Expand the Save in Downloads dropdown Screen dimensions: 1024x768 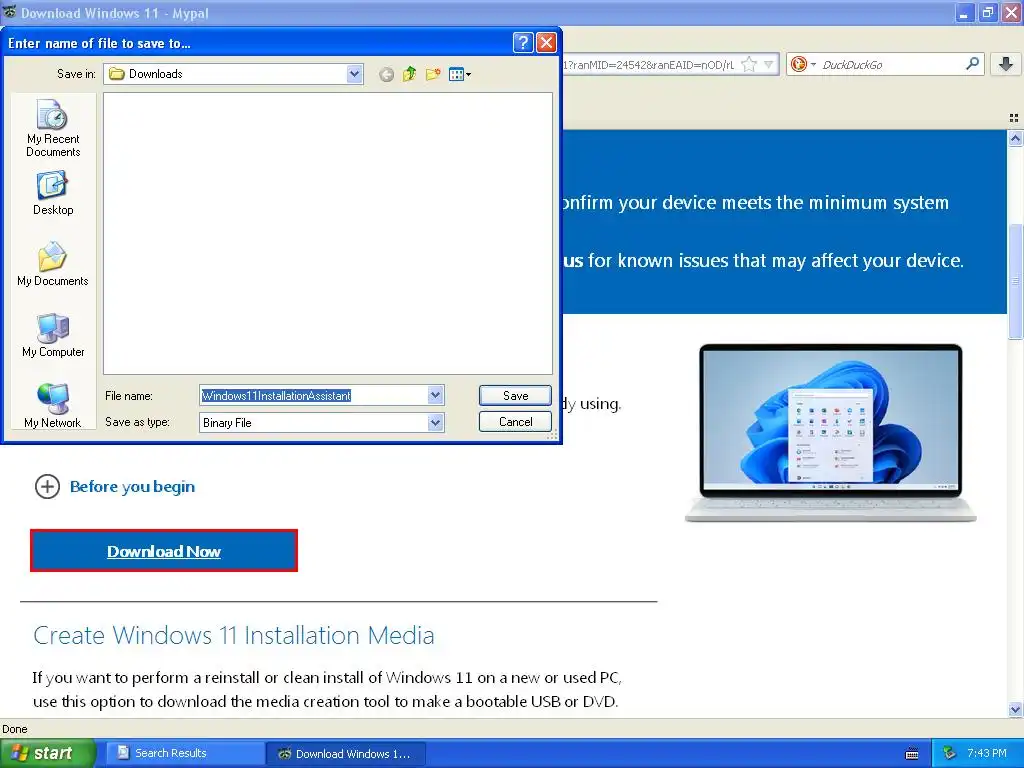(354, 74)
